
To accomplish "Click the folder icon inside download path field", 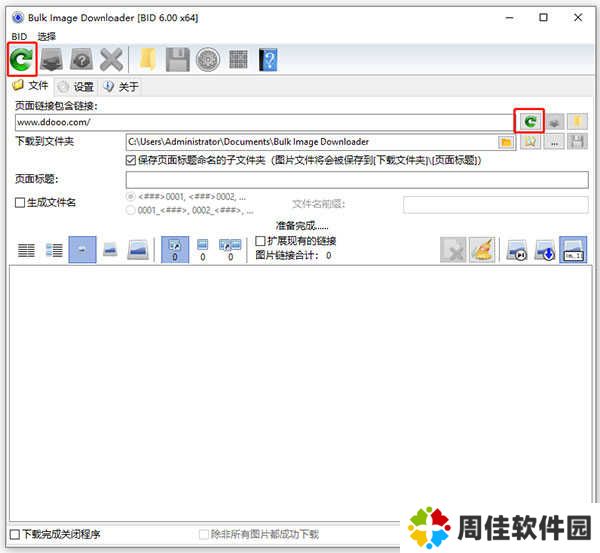I will click(x=506, y=142).
